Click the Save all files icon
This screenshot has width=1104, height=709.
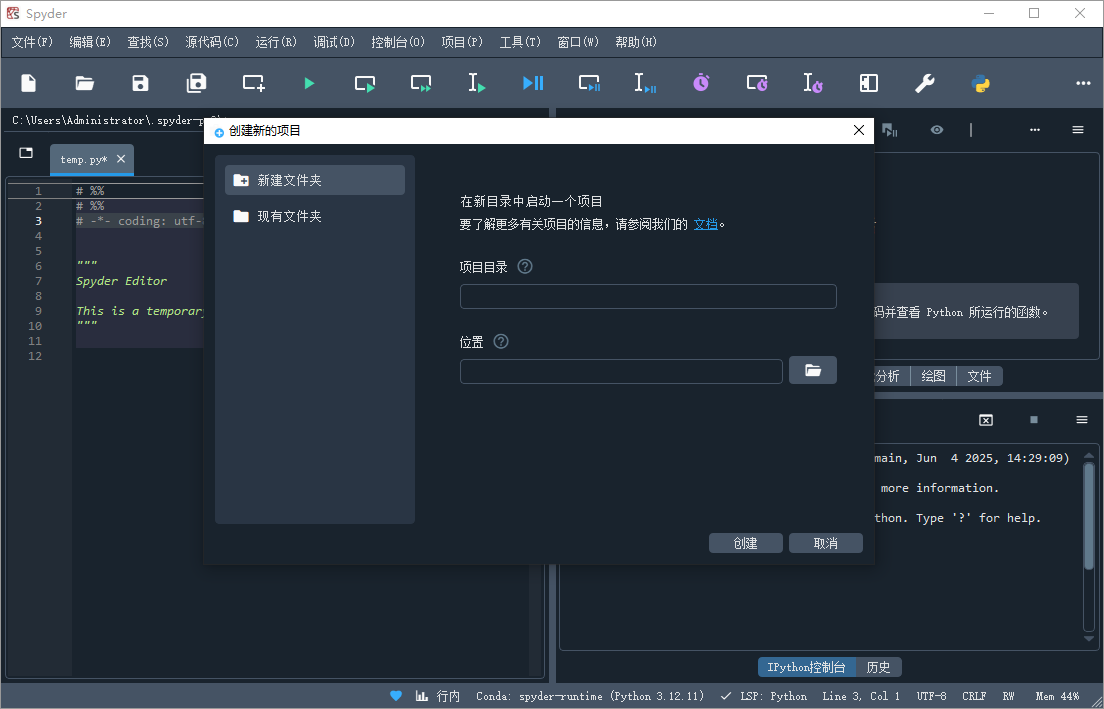[196, 83]
